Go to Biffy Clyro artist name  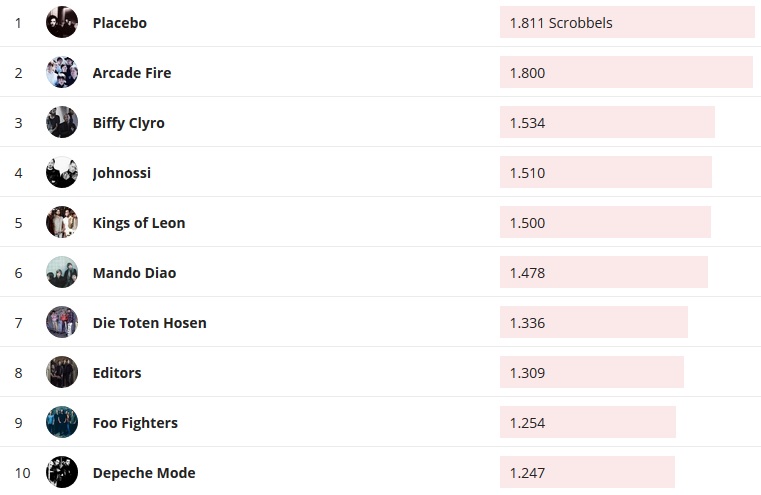click(x=128, y=122)
